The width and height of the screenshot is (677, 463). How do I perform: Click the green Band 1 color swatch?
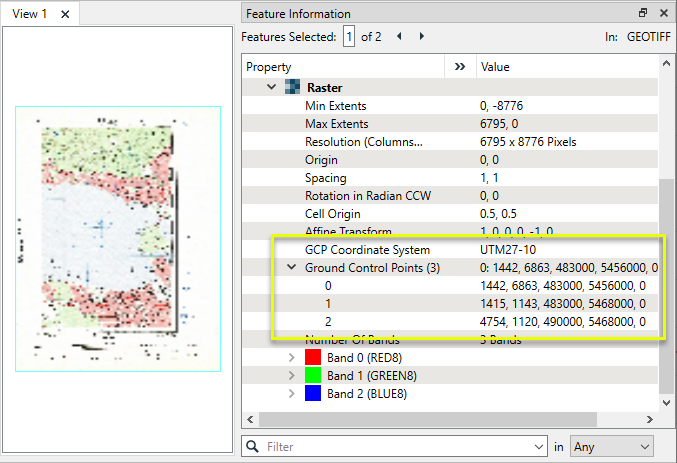point(311,376)
